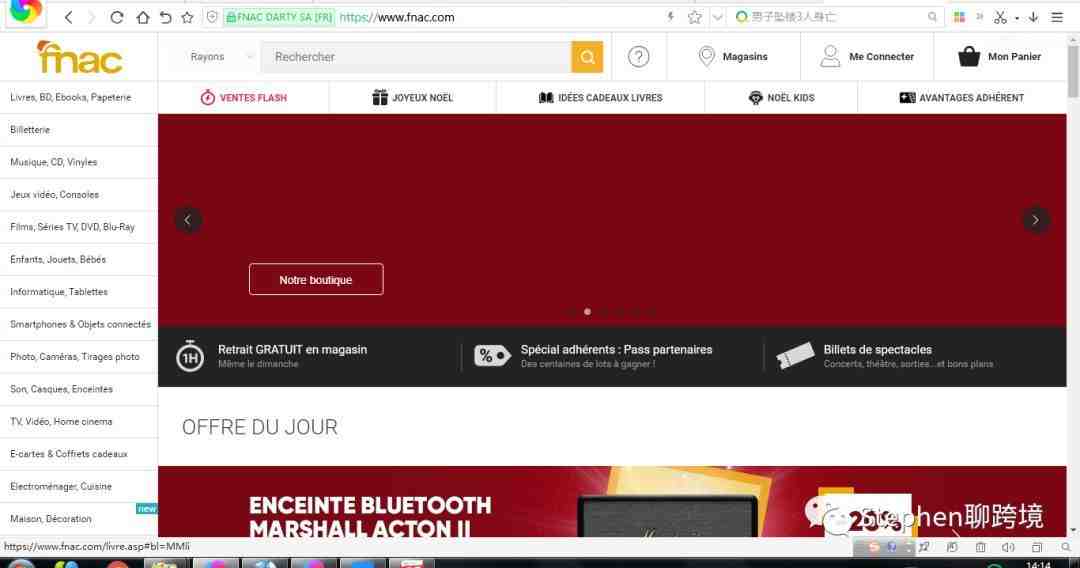Click Spécial adhérents : Pass partenaires link
1080x568 pixels.
[616, 350]
